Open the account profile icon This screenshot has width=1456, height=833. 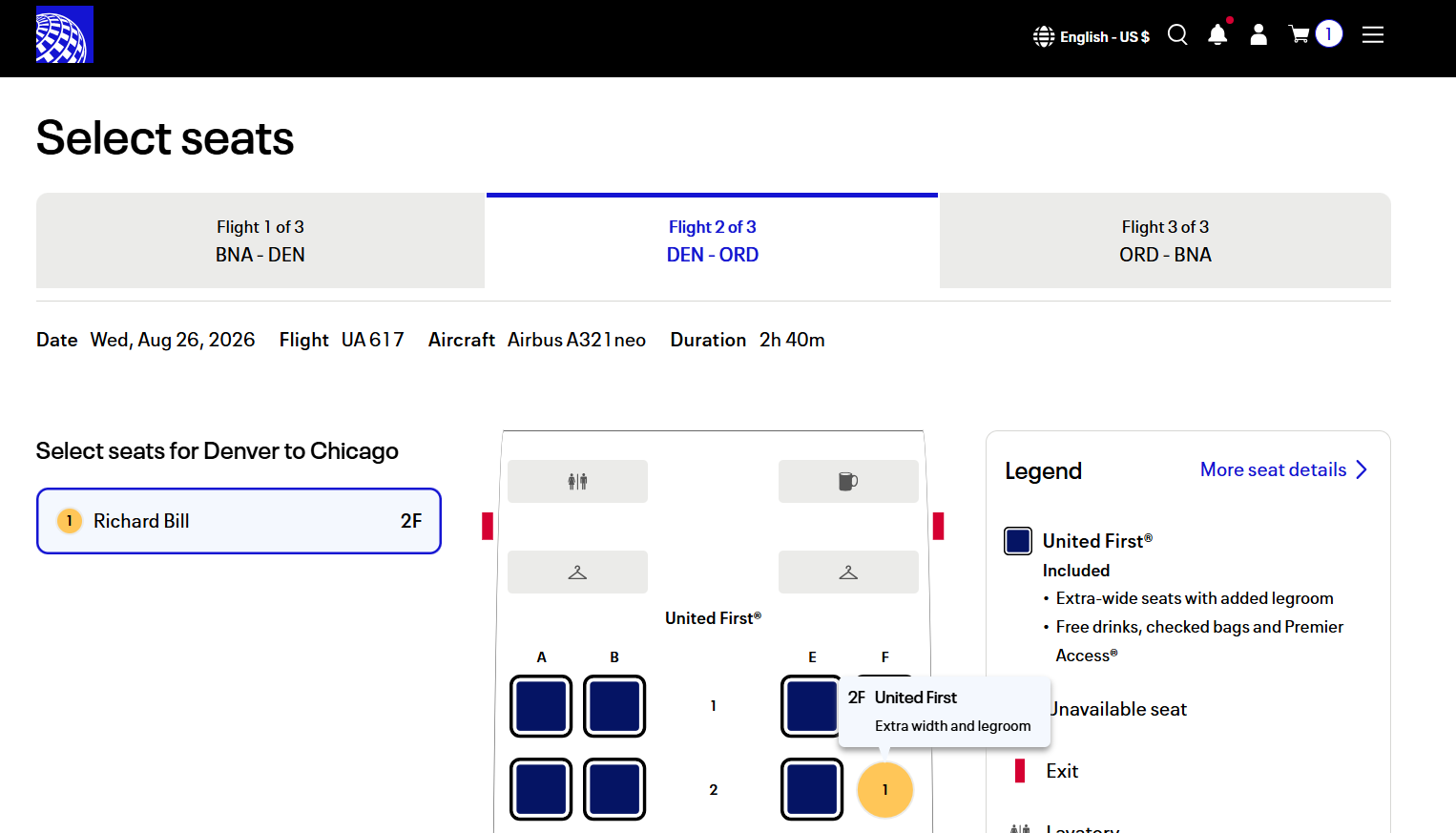click(1258, 35)
